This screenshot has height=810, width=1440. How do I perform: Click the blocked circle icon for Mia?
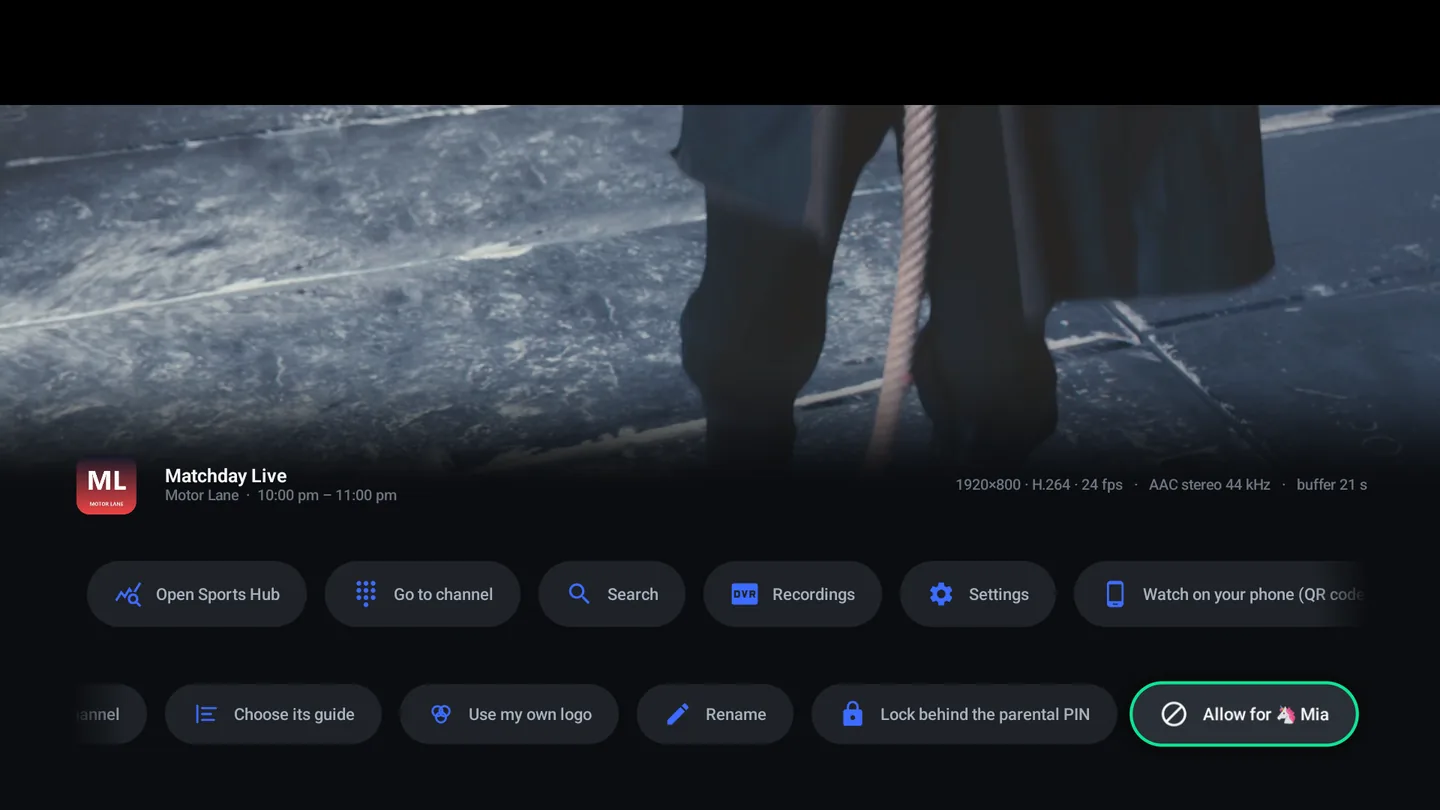pyautogui.click(x=1174, y=714)
